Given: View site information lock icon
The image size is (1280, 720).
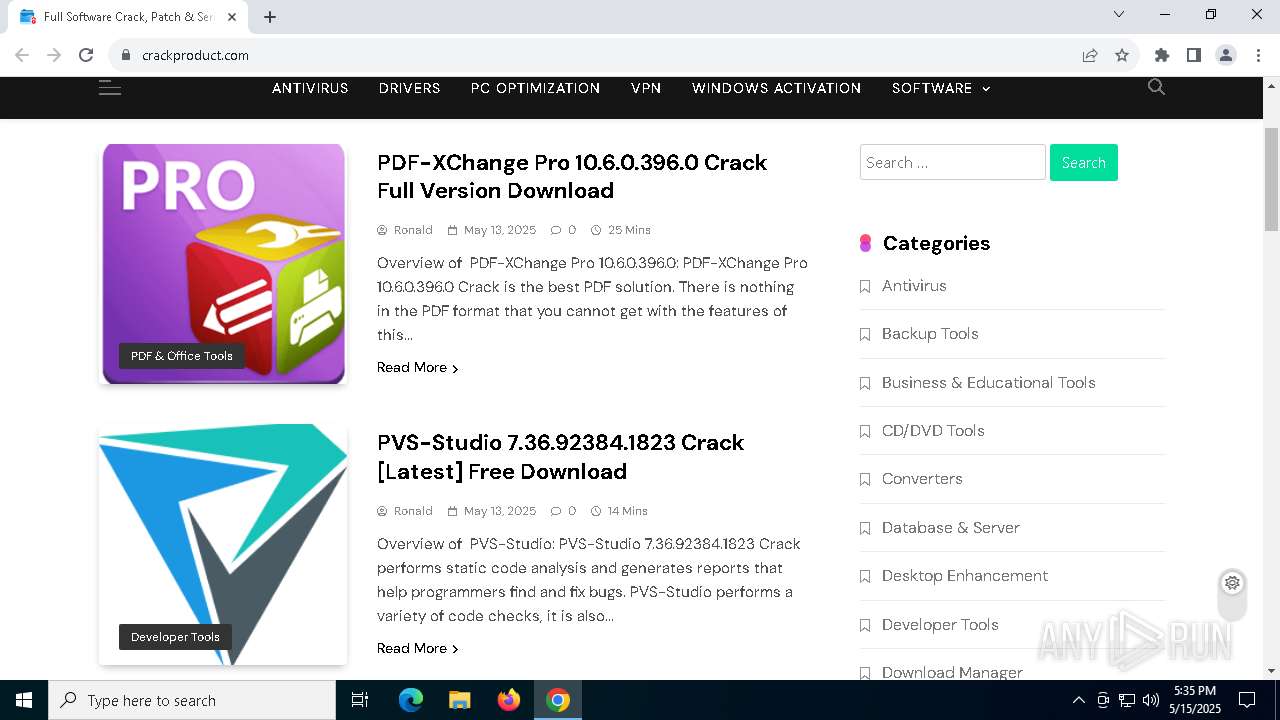Looking at the screenshot, I should [x=126, y=55].
